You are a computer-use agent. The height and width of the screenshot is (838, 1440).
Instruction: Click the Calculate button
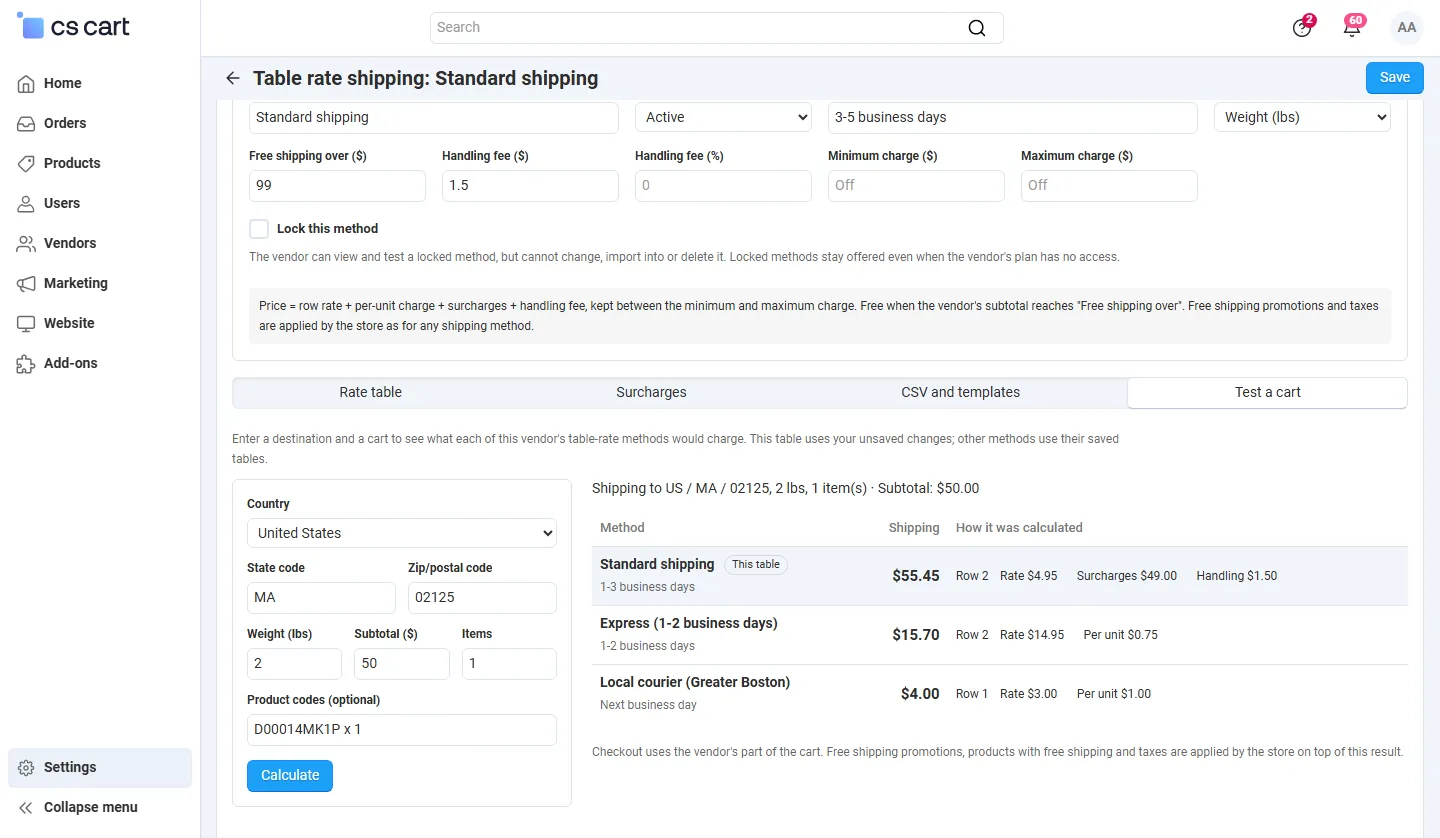290,776
